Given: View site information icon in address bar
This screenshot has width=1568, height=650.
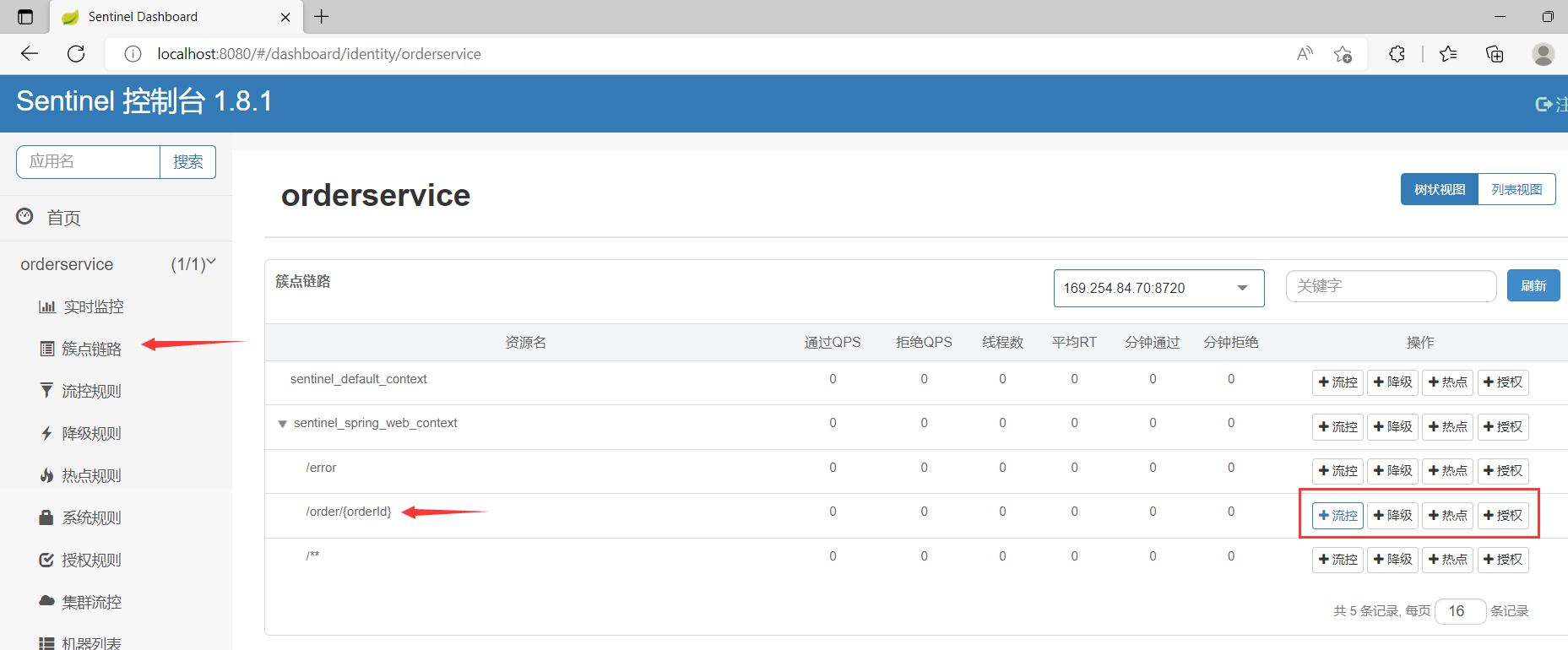Looking at the screenshot, I should 133,54.
